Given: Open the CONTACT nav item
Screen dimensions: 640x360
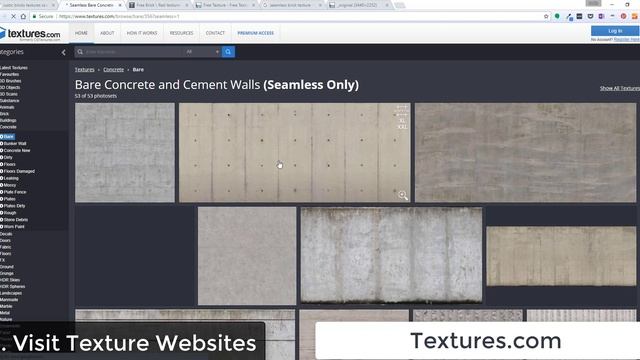Looking at the screenshot, I should [x=215, y=33].
